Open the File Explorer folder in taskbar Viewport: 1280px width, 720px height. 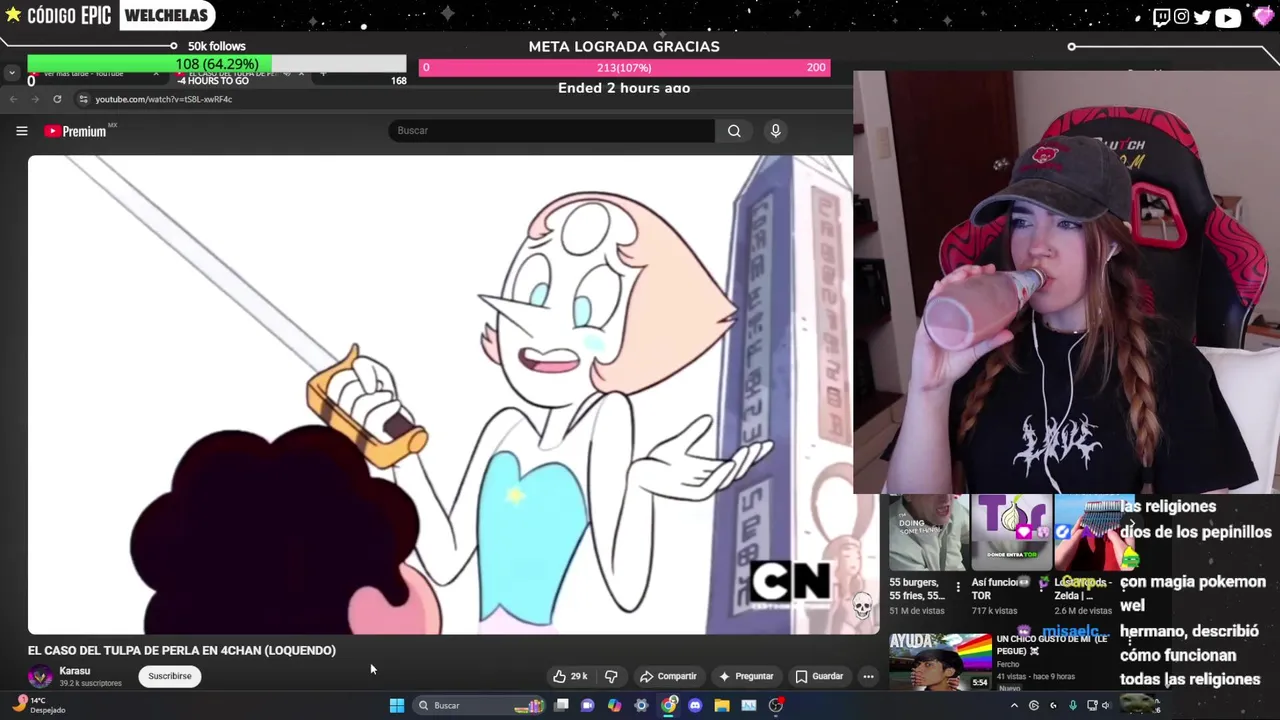click(x=722, y=706)
